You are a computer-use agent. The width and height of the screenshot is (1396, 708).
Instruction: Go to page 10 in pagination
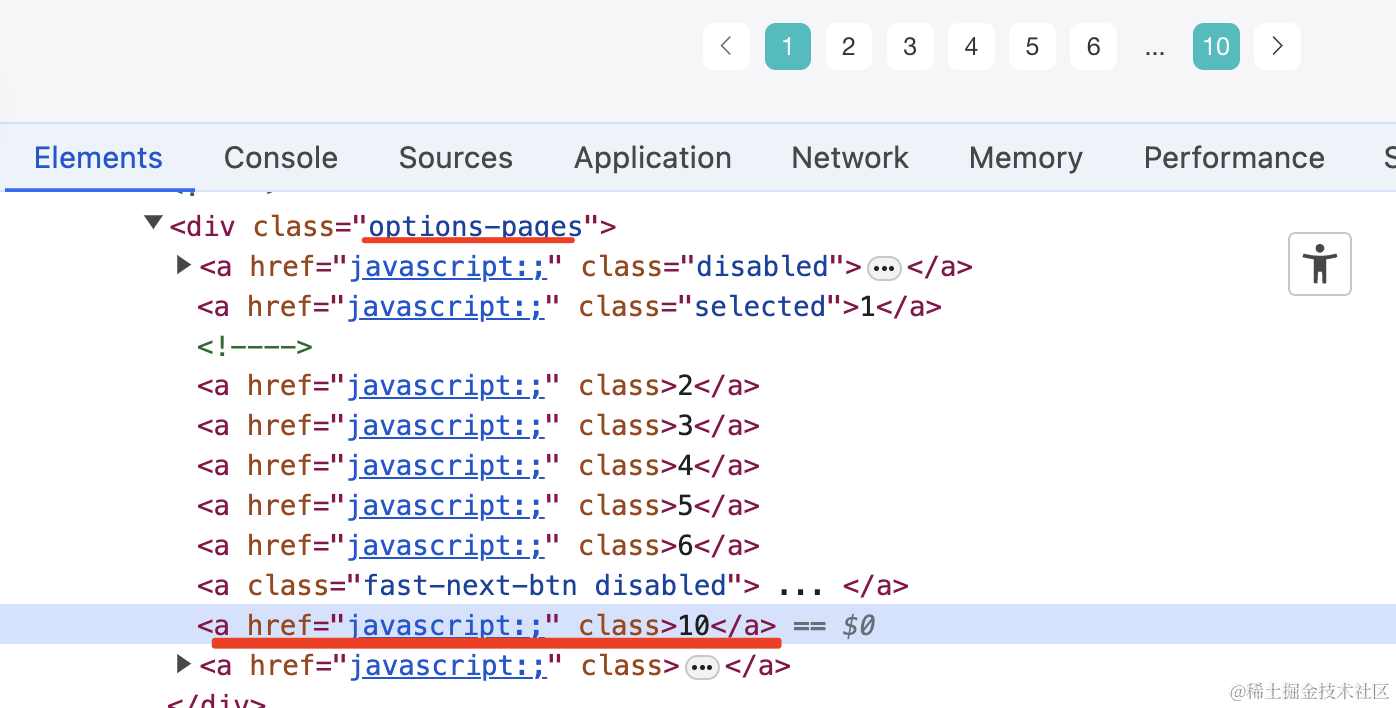pyautogui.click(x=1216, y=47)
